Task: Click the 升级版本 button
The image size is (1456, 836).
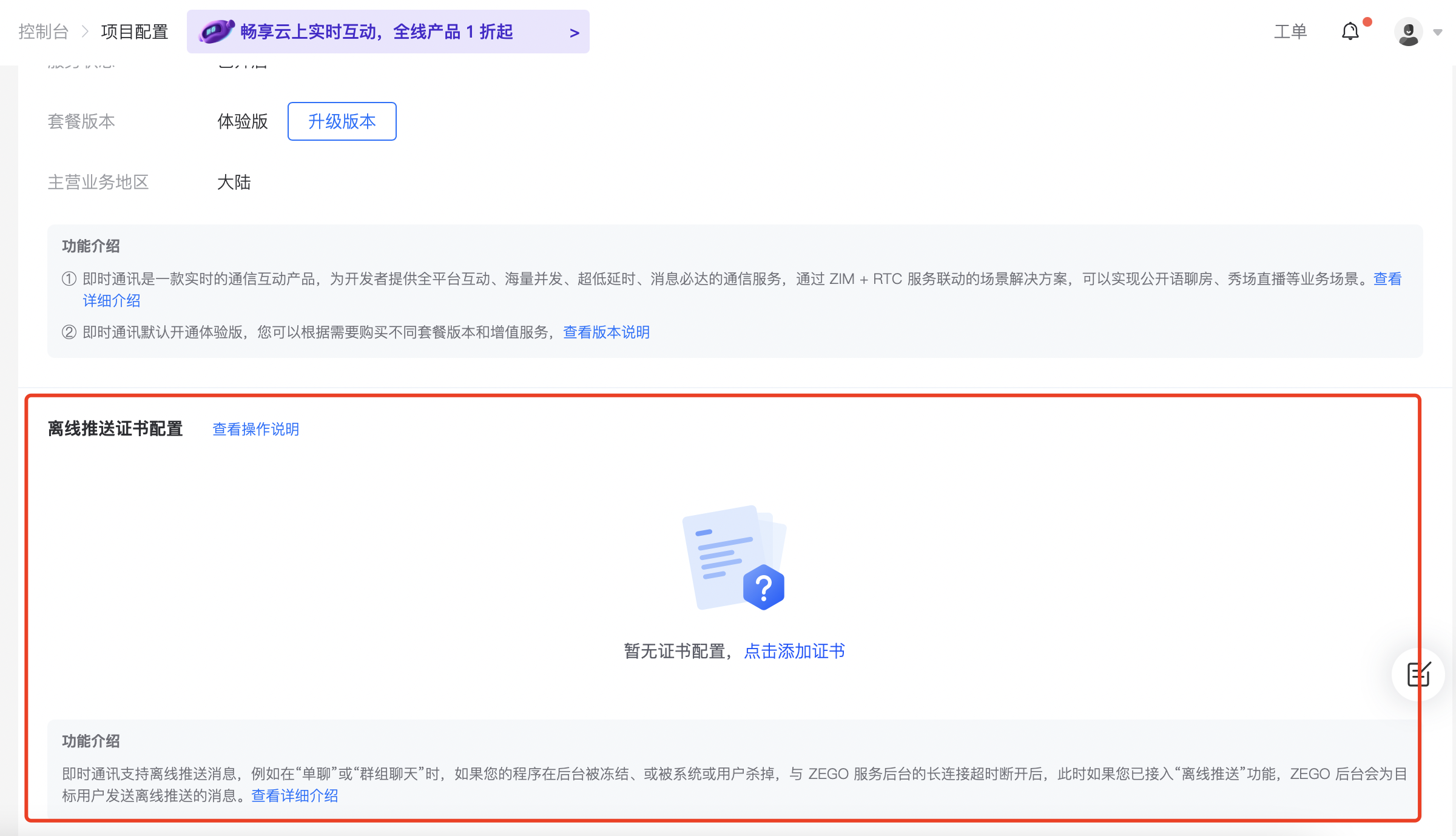Action: point(342,121)
